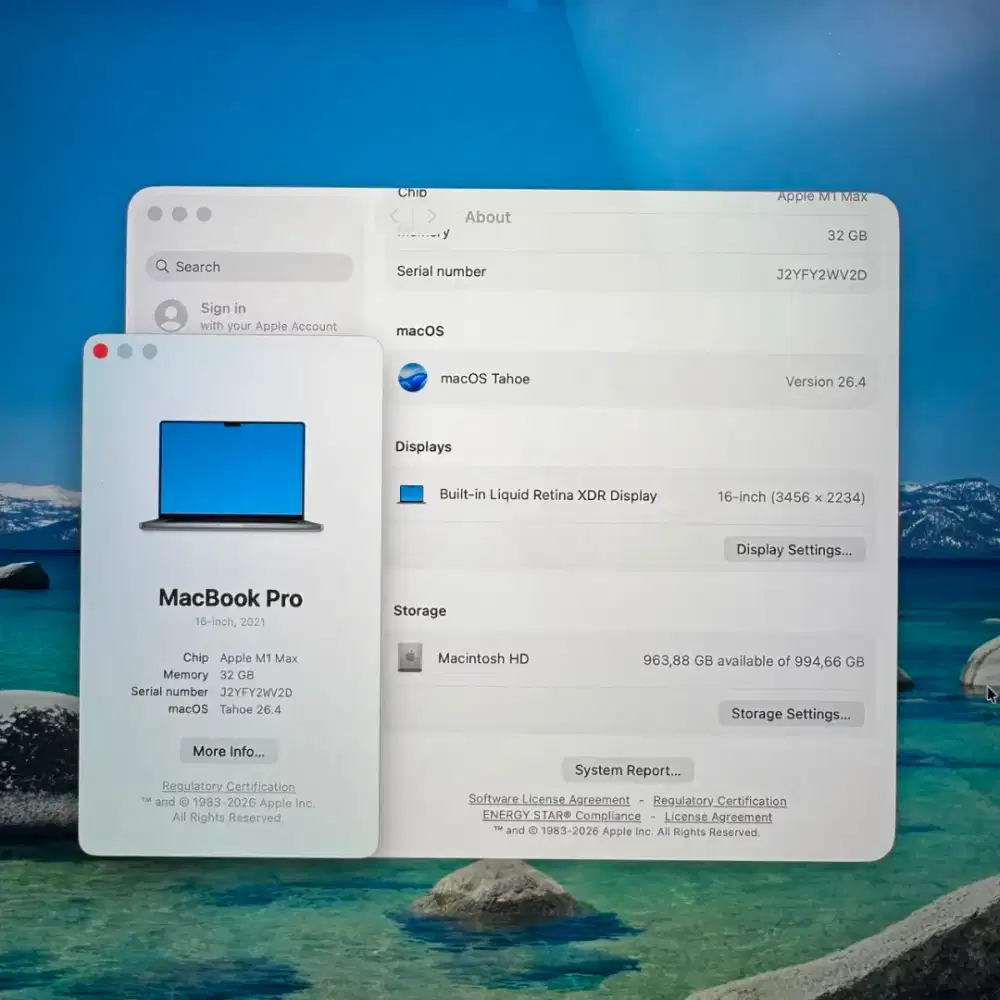Open License Agreement link
The image size is (1000, 1000).
click(x=718, y=817)
